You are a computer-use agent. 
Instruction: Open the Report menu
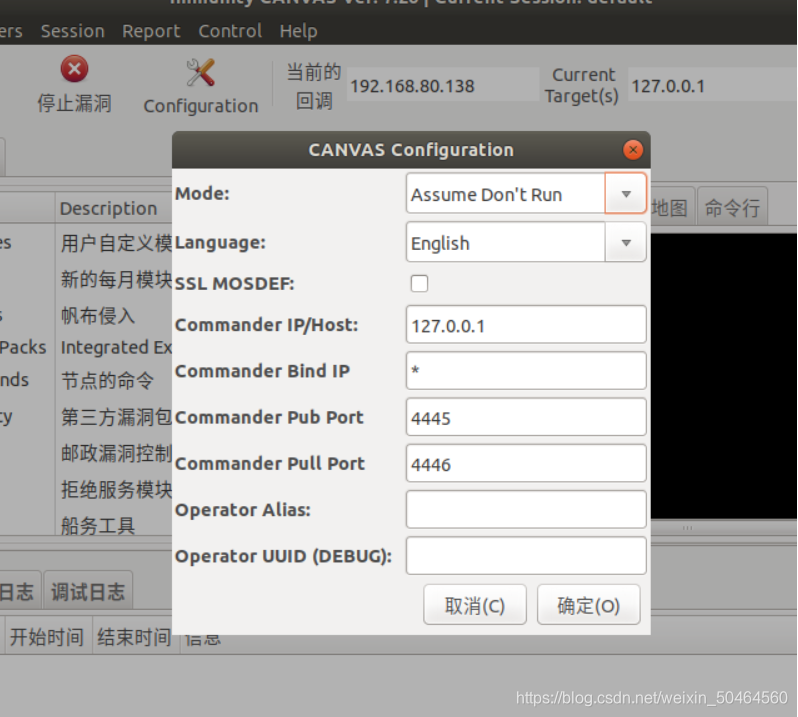point(151,31)
